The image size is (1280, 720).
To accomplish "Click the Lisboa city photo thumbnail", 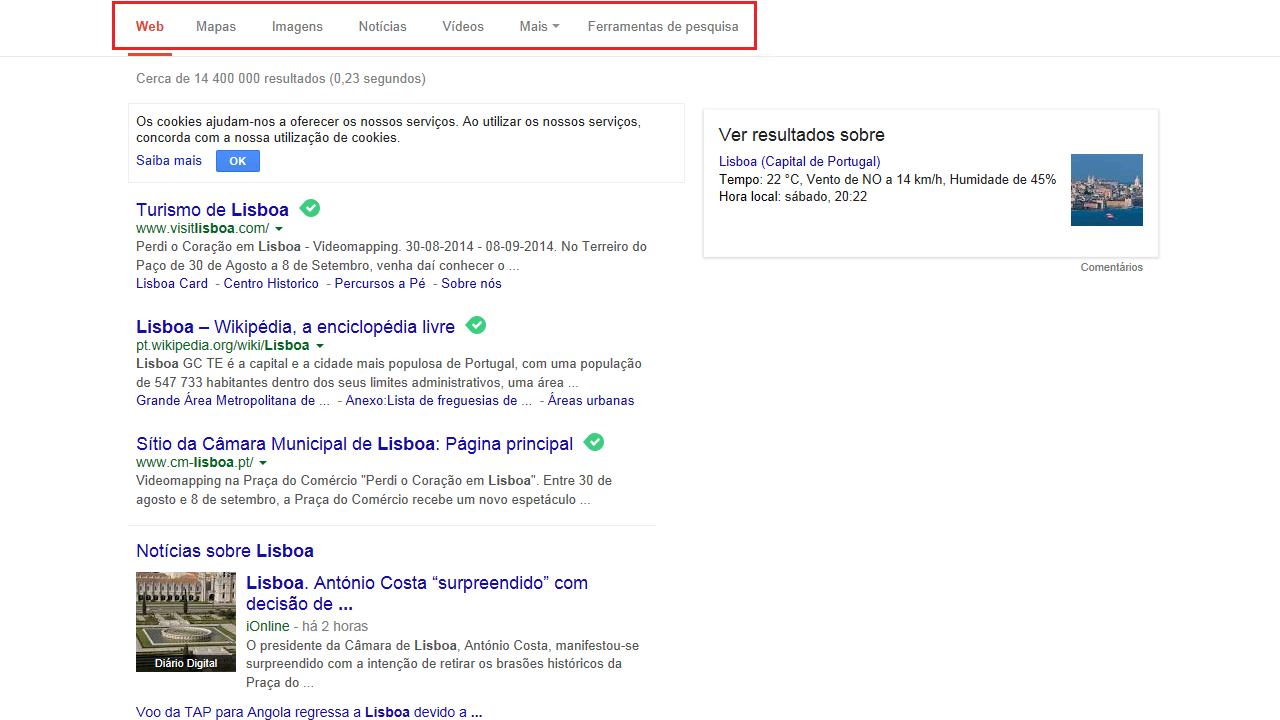I will click(1107, 190).
